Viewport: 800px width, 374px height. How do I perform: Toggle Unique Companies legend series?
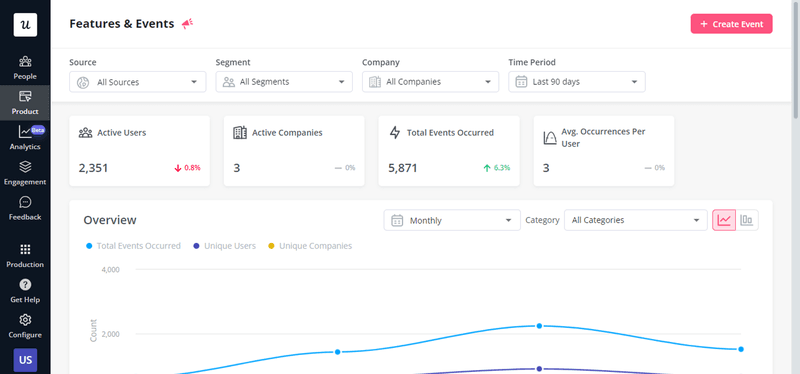(x=310, y=246)
